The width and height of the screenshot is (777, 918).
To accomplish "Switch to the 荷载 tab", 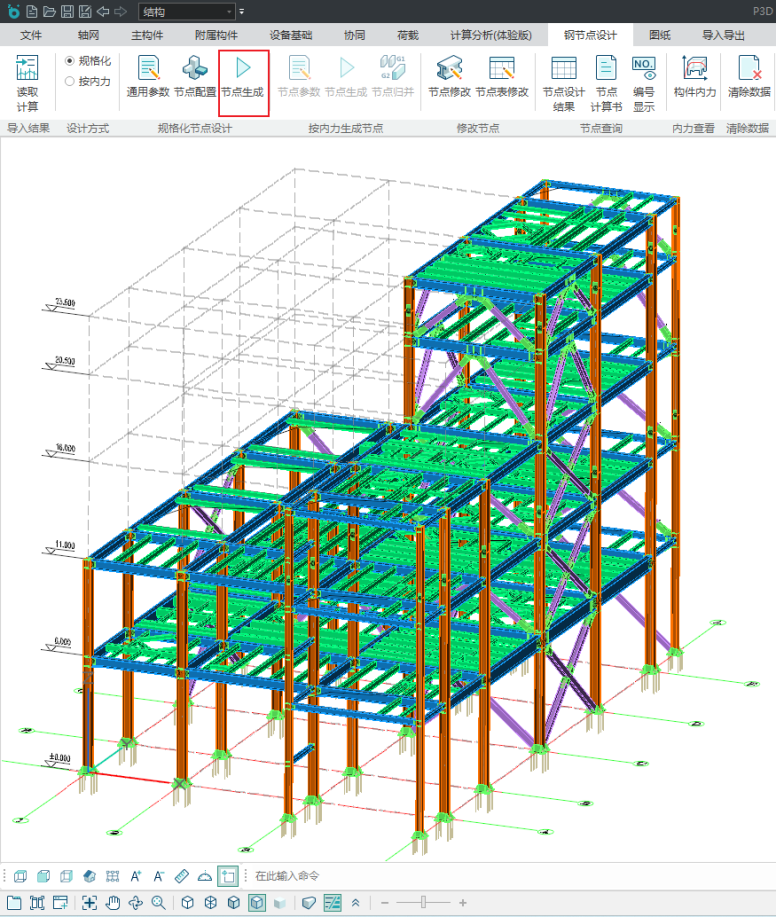I will (x=408, y=35).
